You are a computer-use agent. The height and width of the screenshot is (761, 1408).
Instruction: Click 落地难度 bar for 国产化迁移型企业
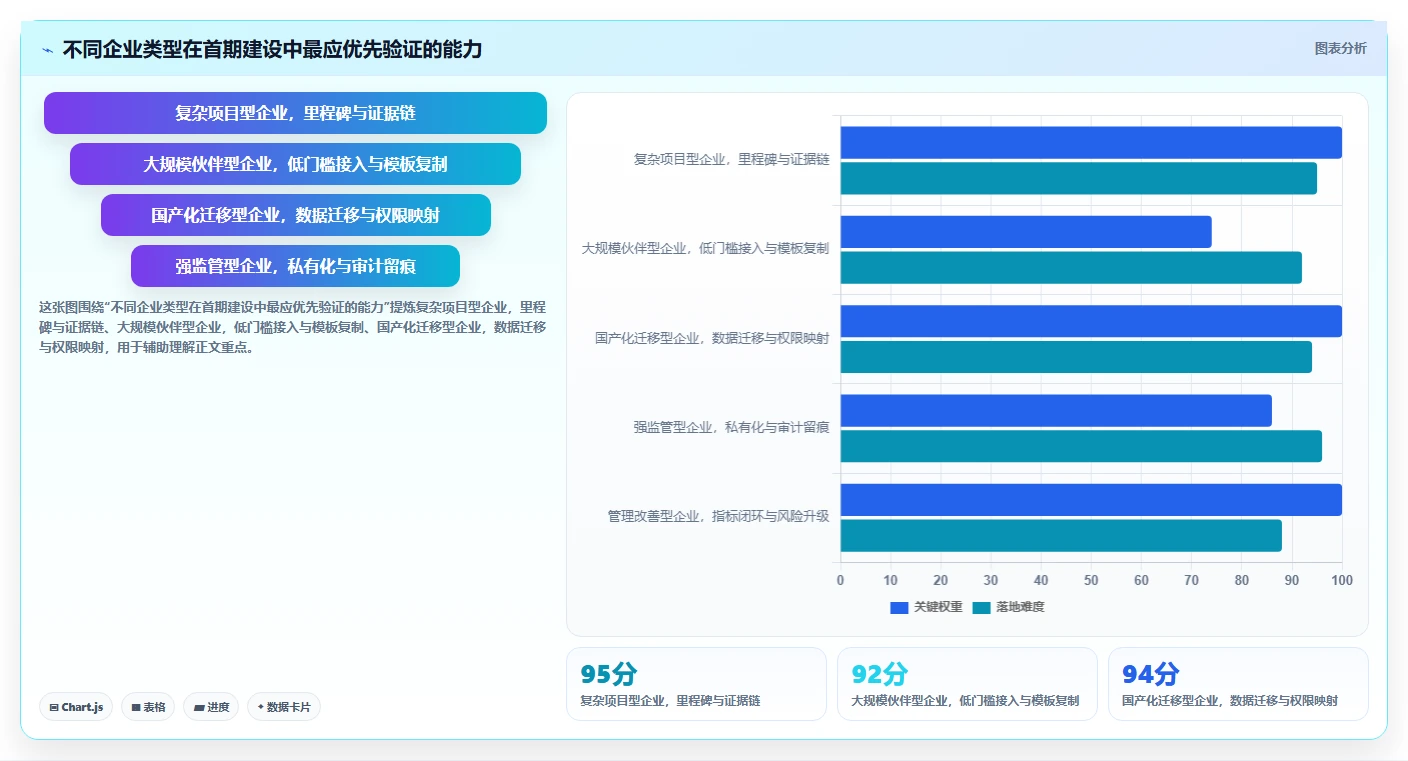pyautogui.click(x=1076, y=357)
